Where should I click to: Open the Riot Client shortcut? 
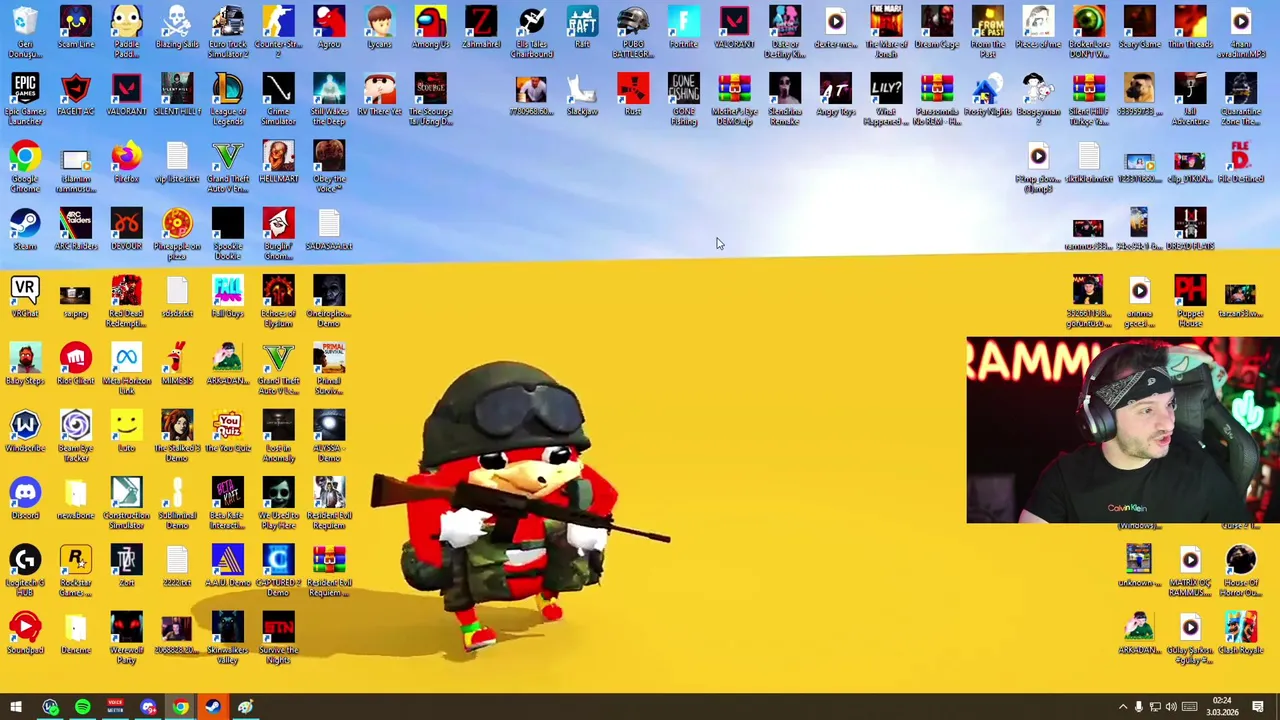(x=76, y=363)
